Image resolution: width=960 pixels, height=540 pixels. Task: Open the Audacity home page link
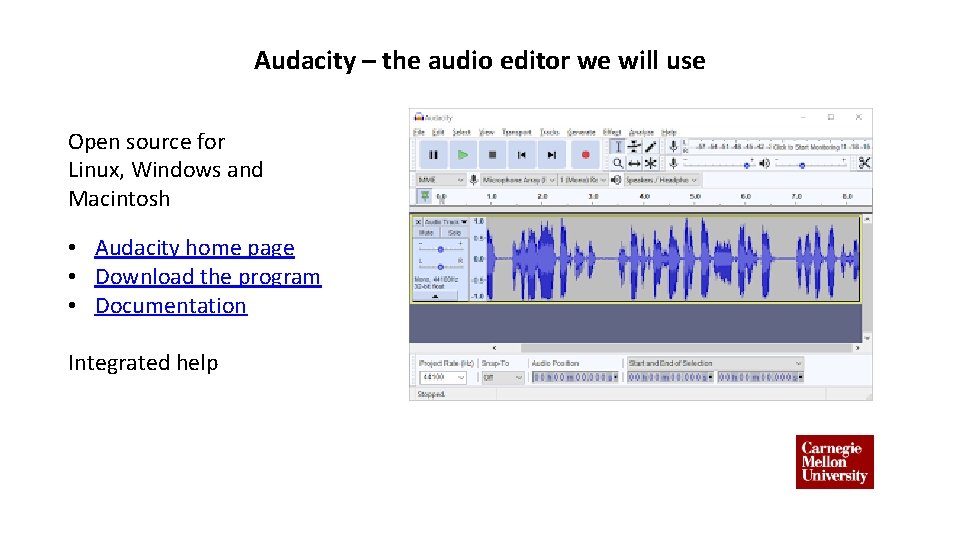click(x=195, y=247)
